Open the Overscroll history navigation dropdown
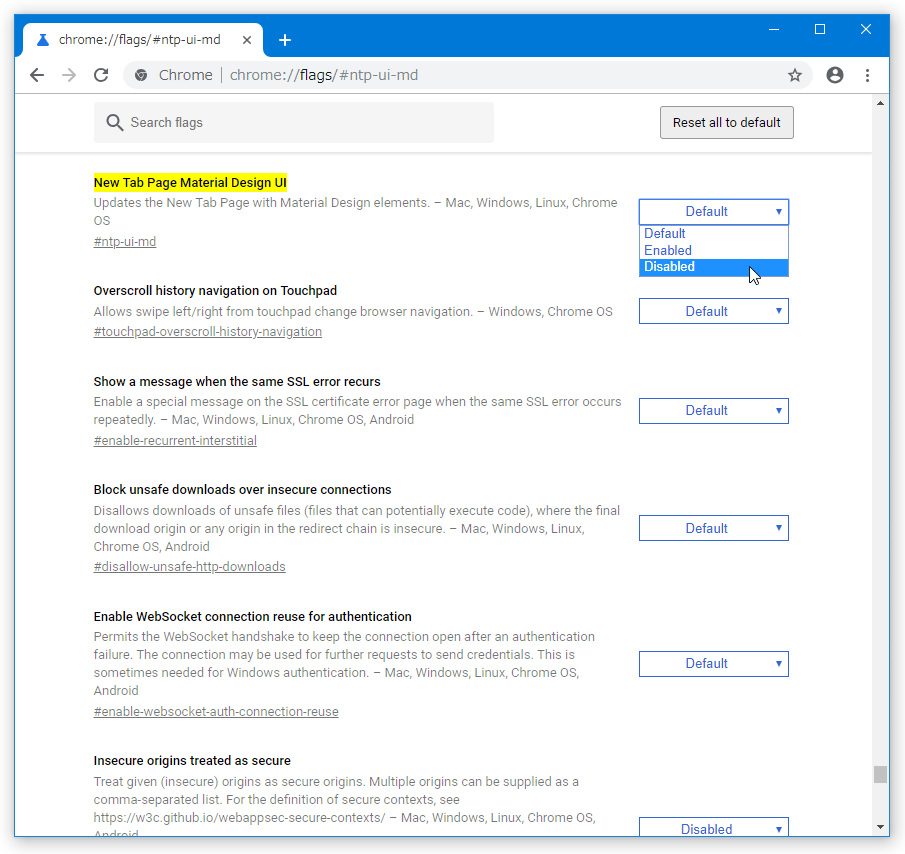The image size is (905, 854). [713, 312]
